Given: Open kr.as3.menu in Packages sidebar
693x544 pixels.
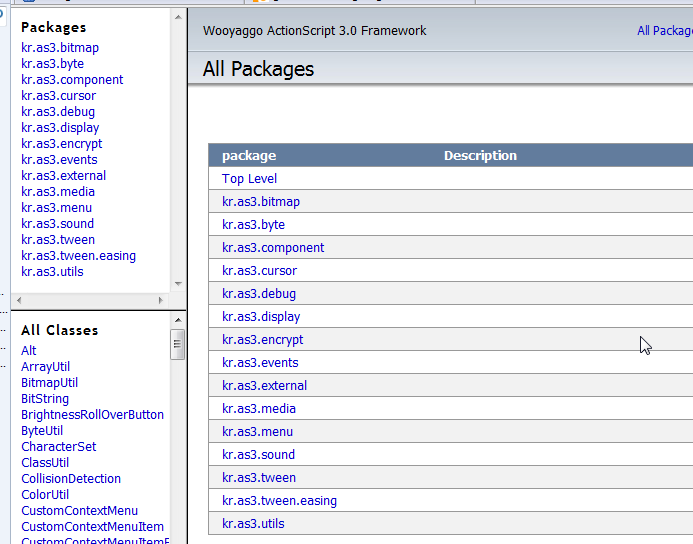Looking at the screenshot, I should pos(57,208).
